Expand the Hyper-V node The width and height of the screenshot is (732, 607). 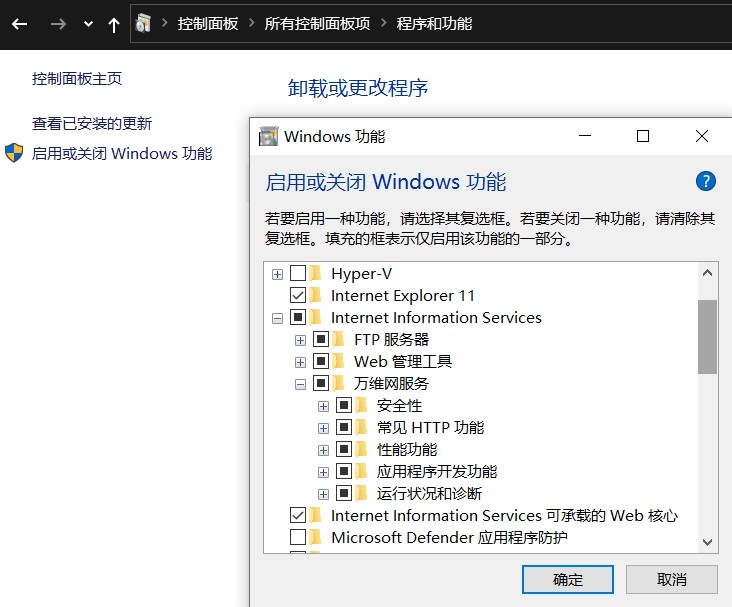coord(277,274)
